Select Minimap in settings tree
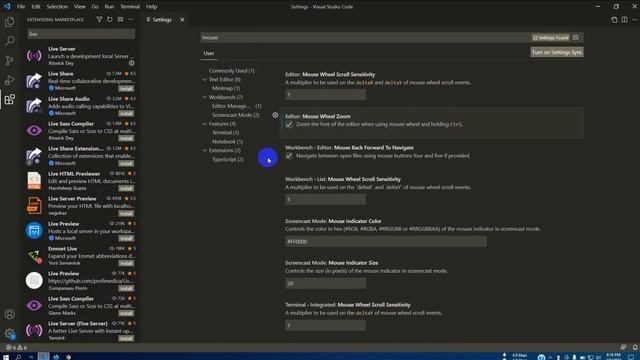Image resolution: width=640 pixels, height=360 pixels. point(226,88)
